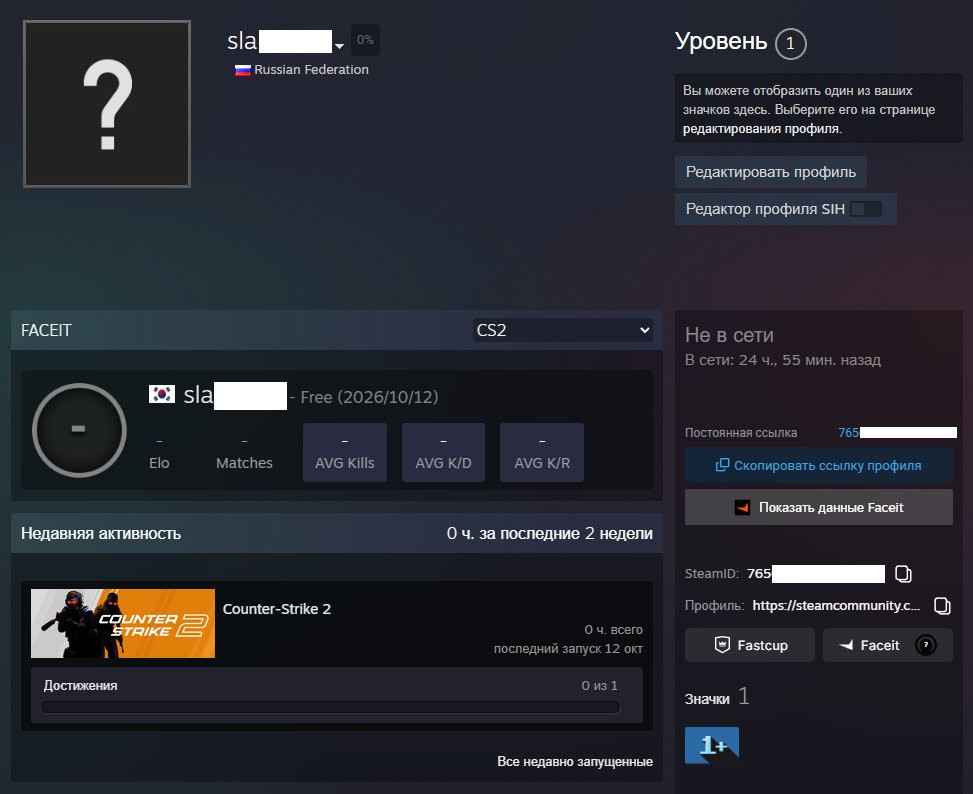Open Все недавно запущенные link

pos(575,761)
